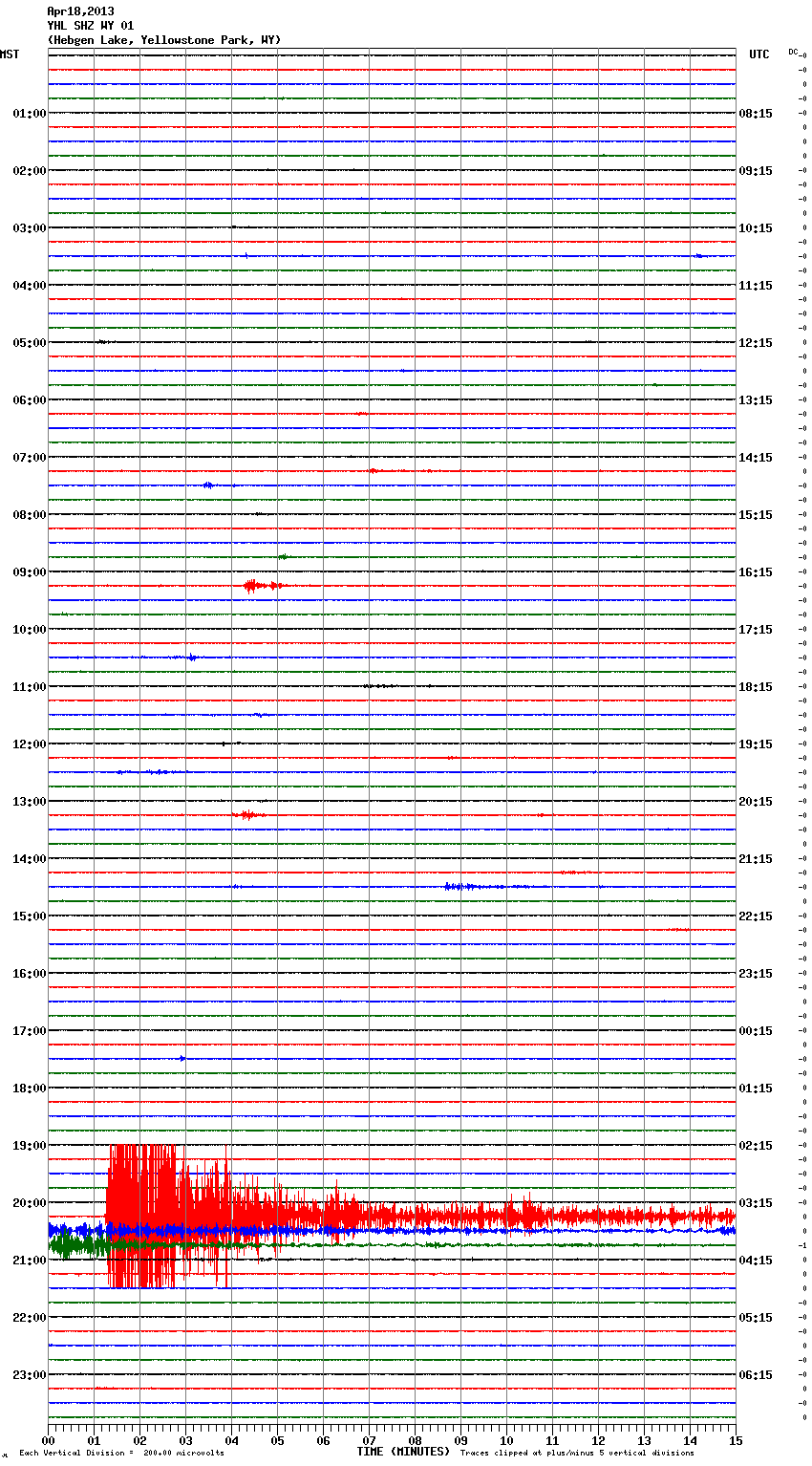Click the Each Vertical Division microvolts note
The width and height of the screenshot is (812, 1466).
[x=121, y=1454]
